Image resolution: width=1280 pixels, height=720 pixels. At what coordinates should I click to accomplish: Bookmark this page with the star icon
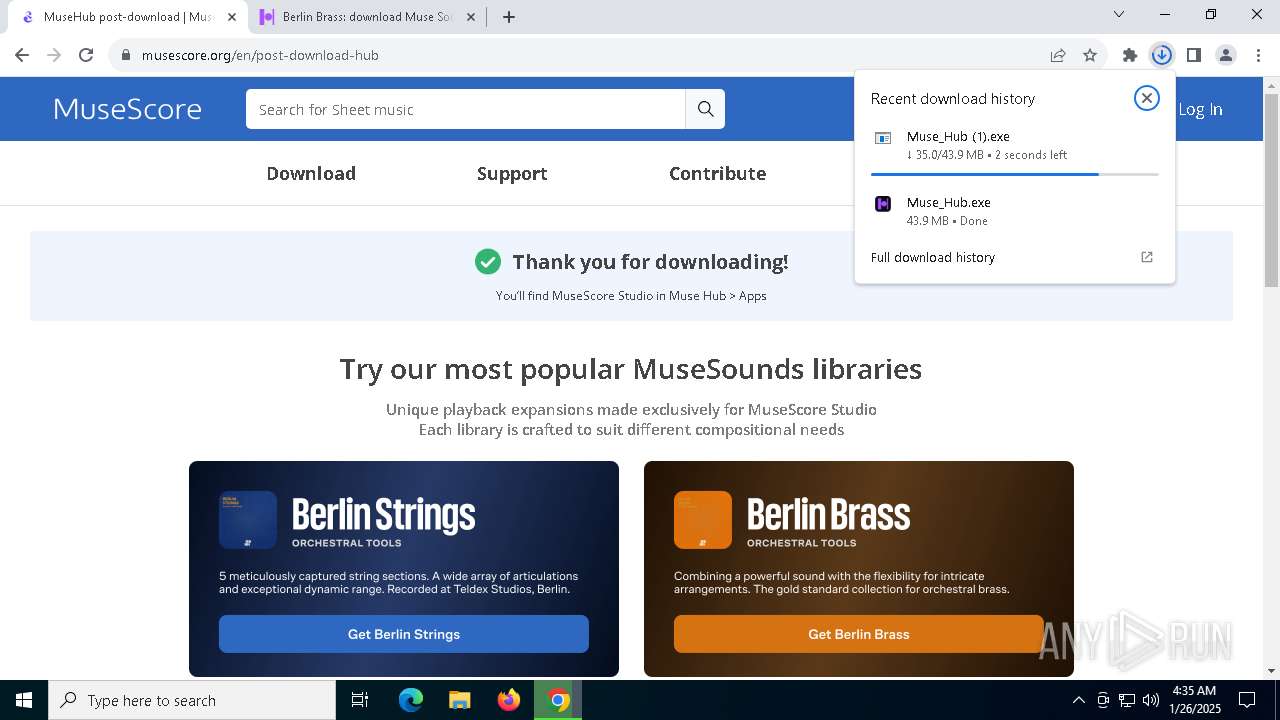(1090, 55)
